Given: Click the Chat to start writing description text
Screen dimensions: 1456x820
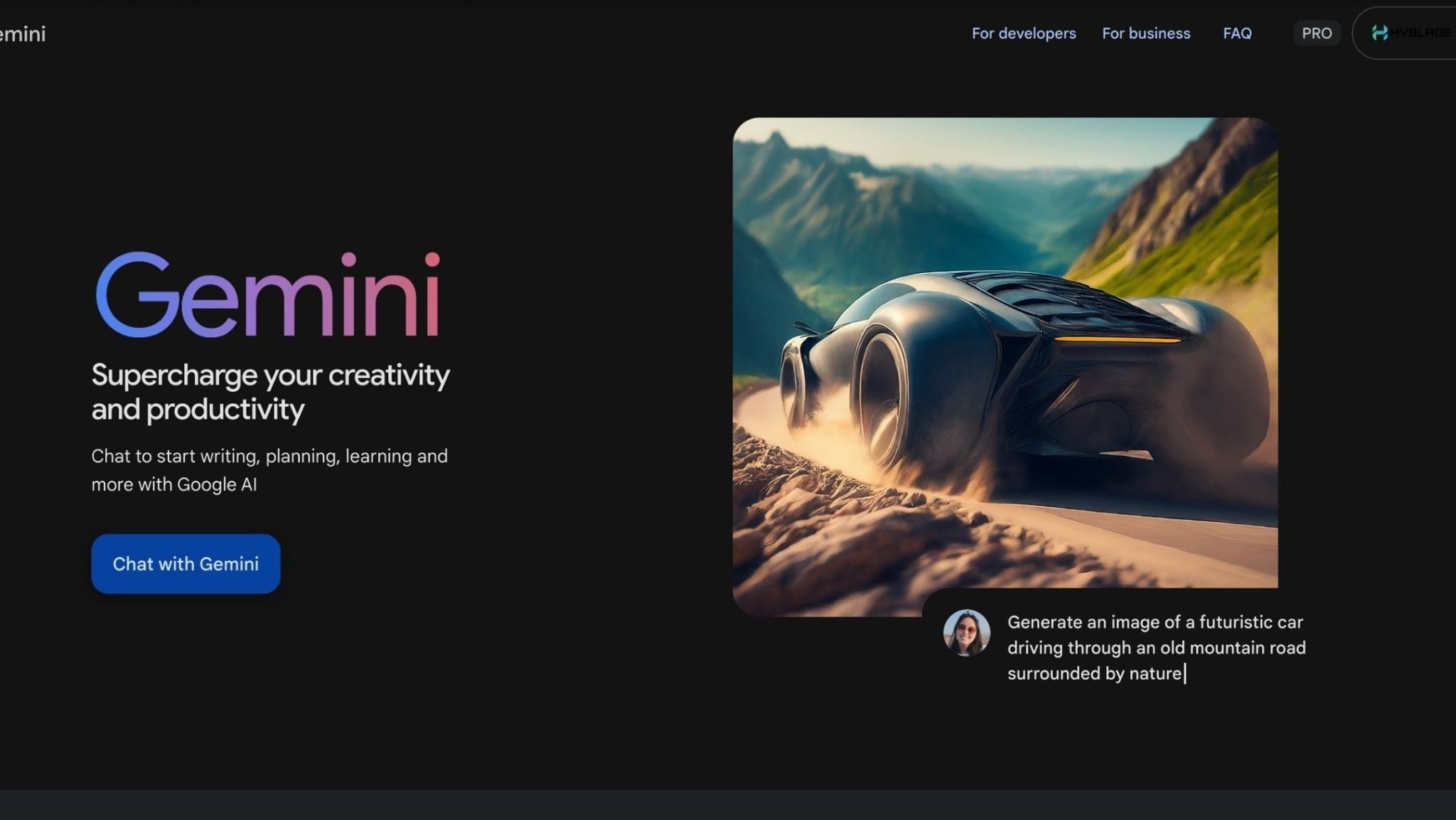Looking at the screenshot, I should (269, 470).
